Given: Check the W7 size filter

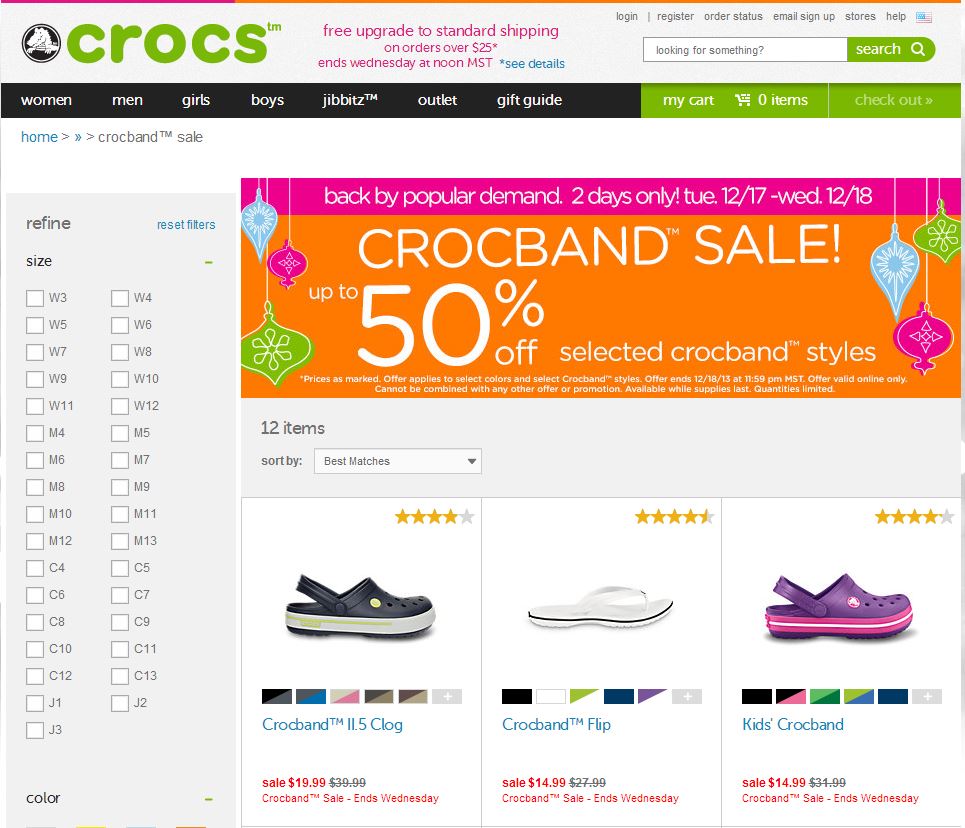Looking at the screenshot, I should click(35, 352).
